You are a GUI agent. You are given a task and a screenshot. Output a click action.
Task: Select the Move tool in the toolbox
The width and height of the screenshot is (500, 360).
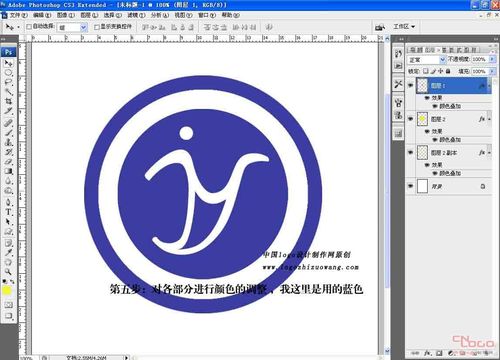(x=8, y=63)
